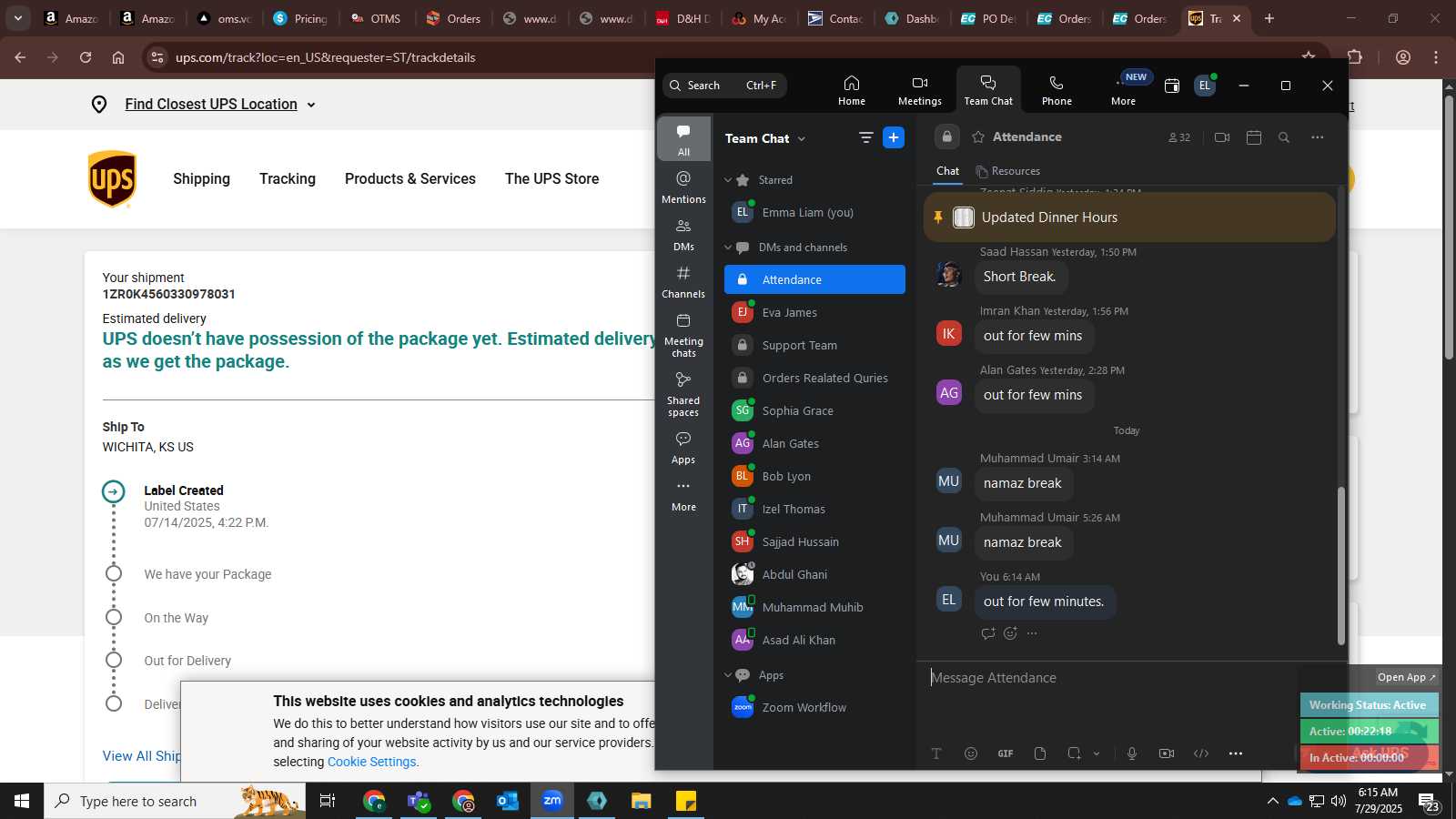Click the filter chats icon

(x=865, y=137)
